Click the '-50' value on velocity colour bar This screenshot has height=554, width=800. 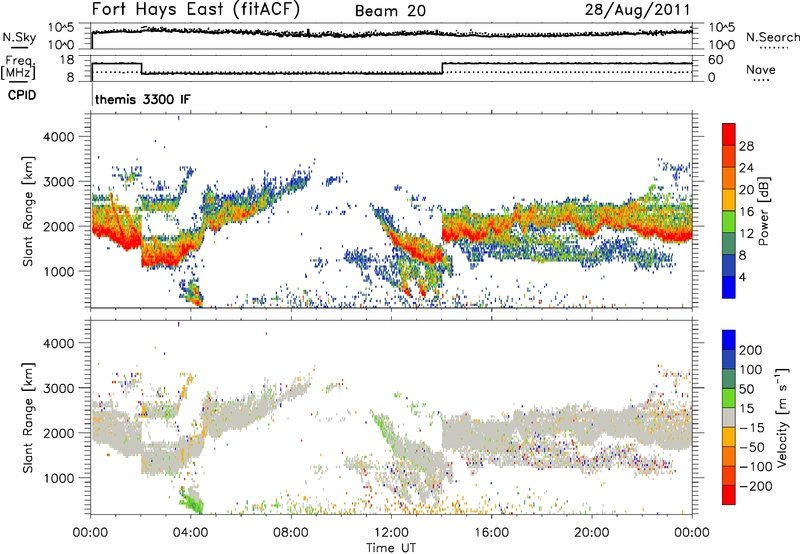(752, 447)
